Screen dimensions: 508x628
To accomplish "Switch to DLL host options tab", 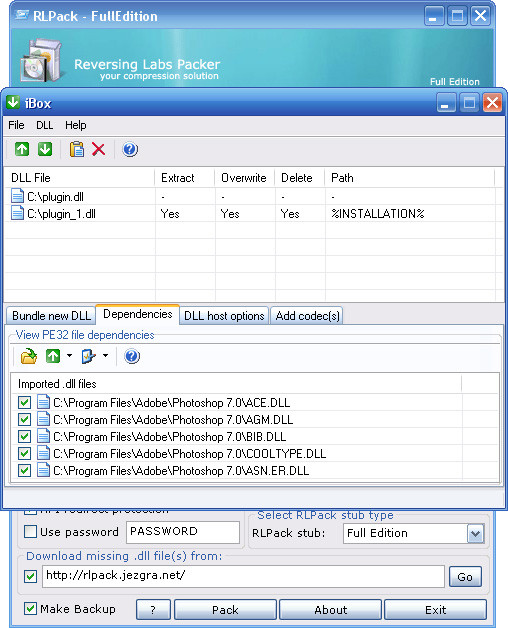I will click(224, 316).
